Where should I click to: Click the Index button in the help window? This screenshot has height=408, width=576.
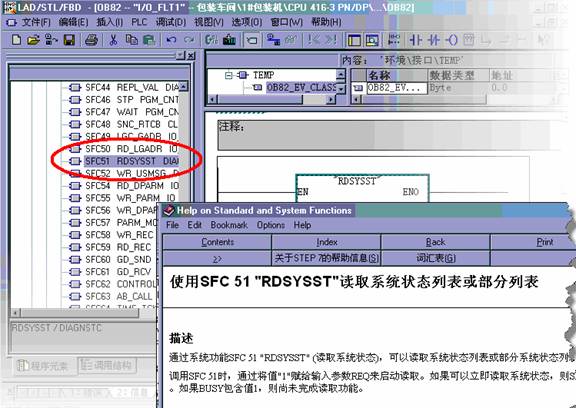(x=326, y=242)
